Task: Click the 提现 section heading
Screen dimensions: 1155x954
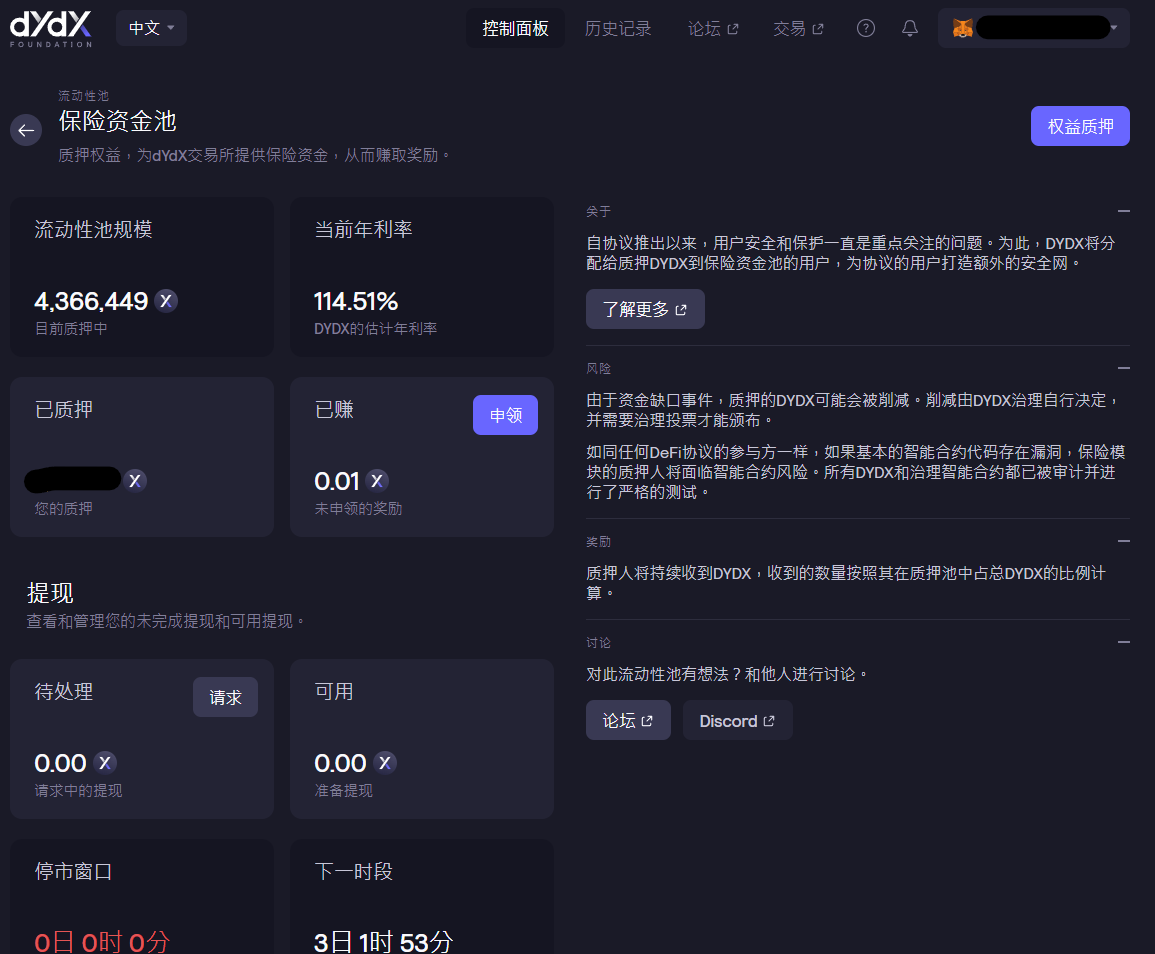Action: (50, 593)
